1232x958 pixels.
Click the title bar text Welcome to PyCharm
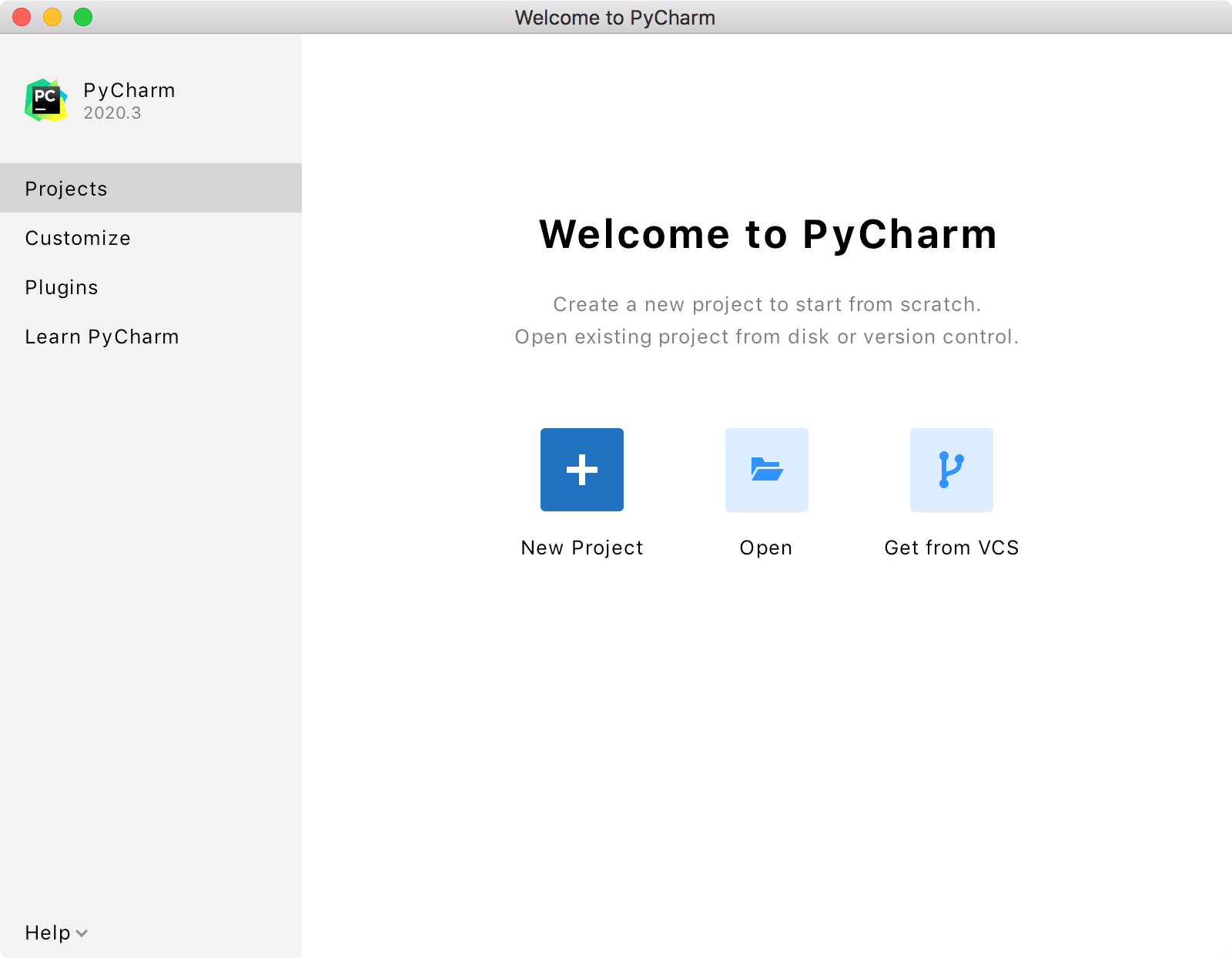pyautogui.click(x=614, y=18)
